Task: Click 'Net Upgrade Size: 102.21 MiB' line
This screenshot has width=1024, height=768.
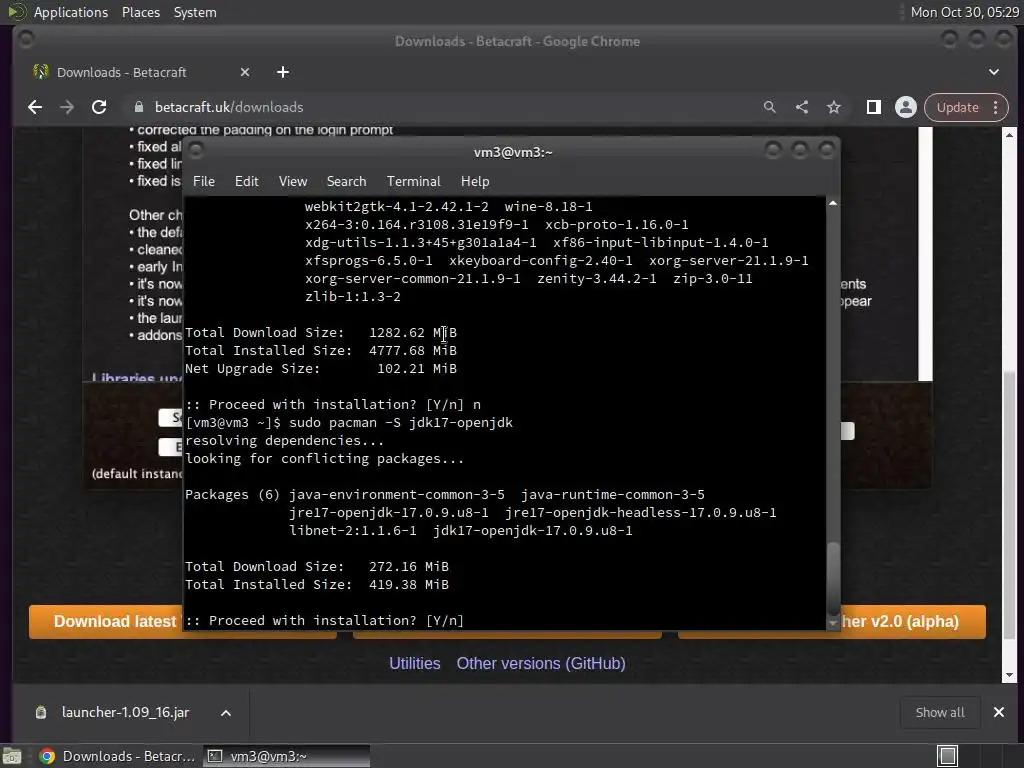Action: (321, 368)
